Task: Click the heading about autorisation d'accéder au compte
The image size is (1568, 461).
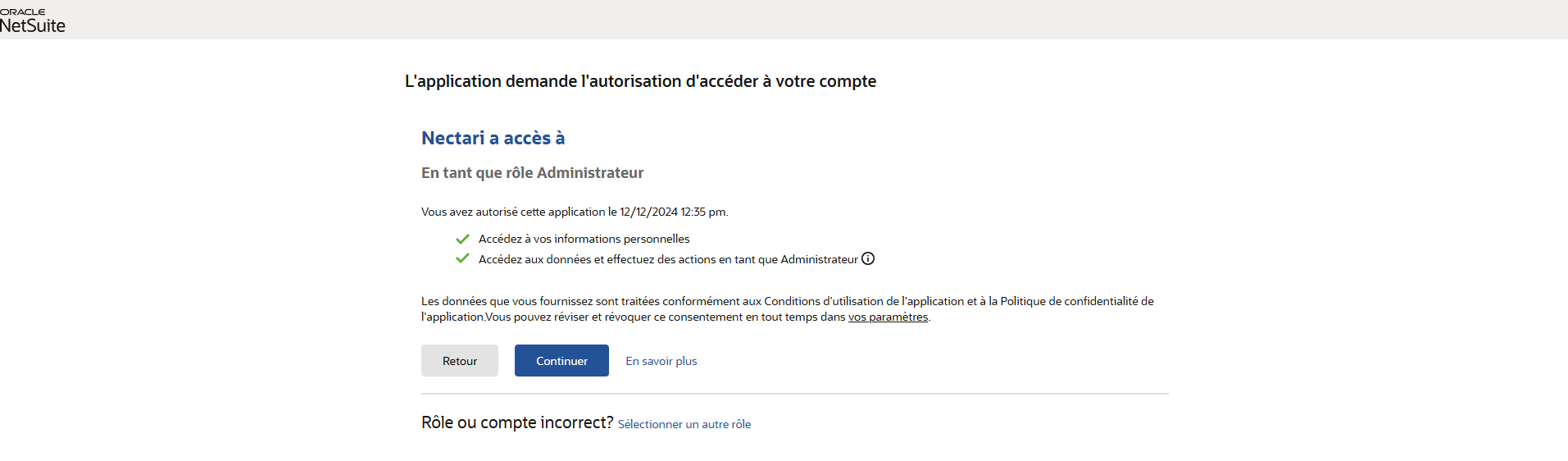Action: [x=640, y=81]
